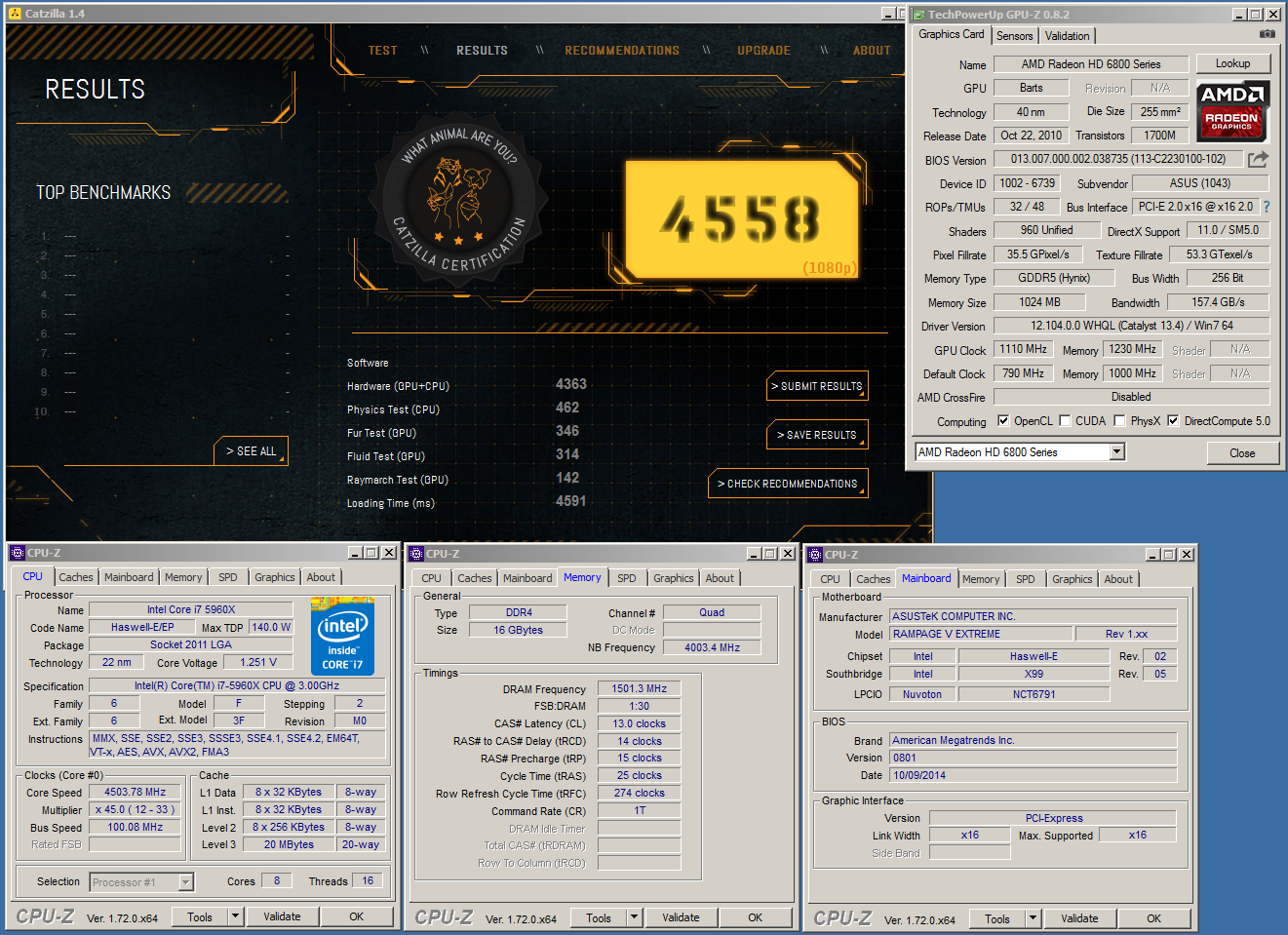The height and width of the screenshot is (935, 1288).
Task: Click the GPU Clock 1110 MHz field
Action: tap(1024, 349)
